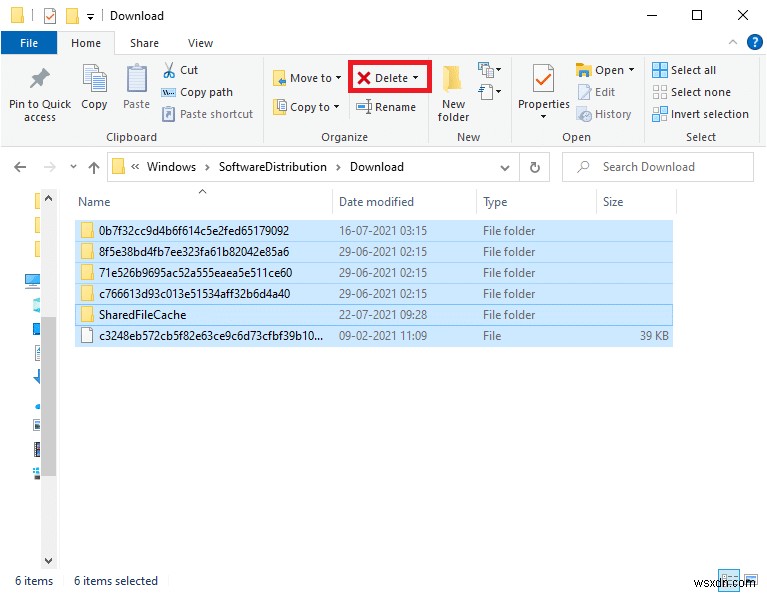Switch to the View ribbon tab

201,43
